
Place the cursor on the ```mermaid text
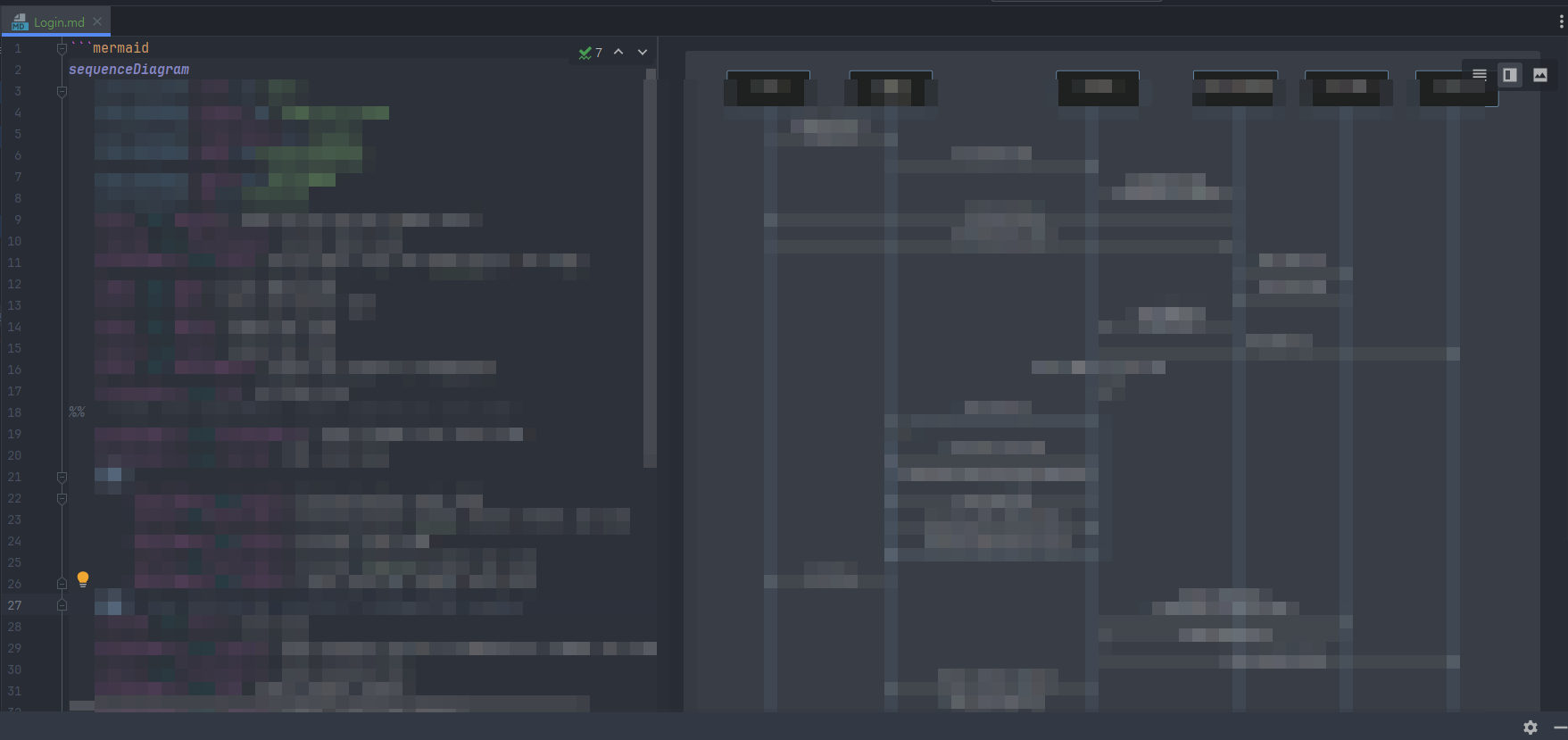coord(110,48)
